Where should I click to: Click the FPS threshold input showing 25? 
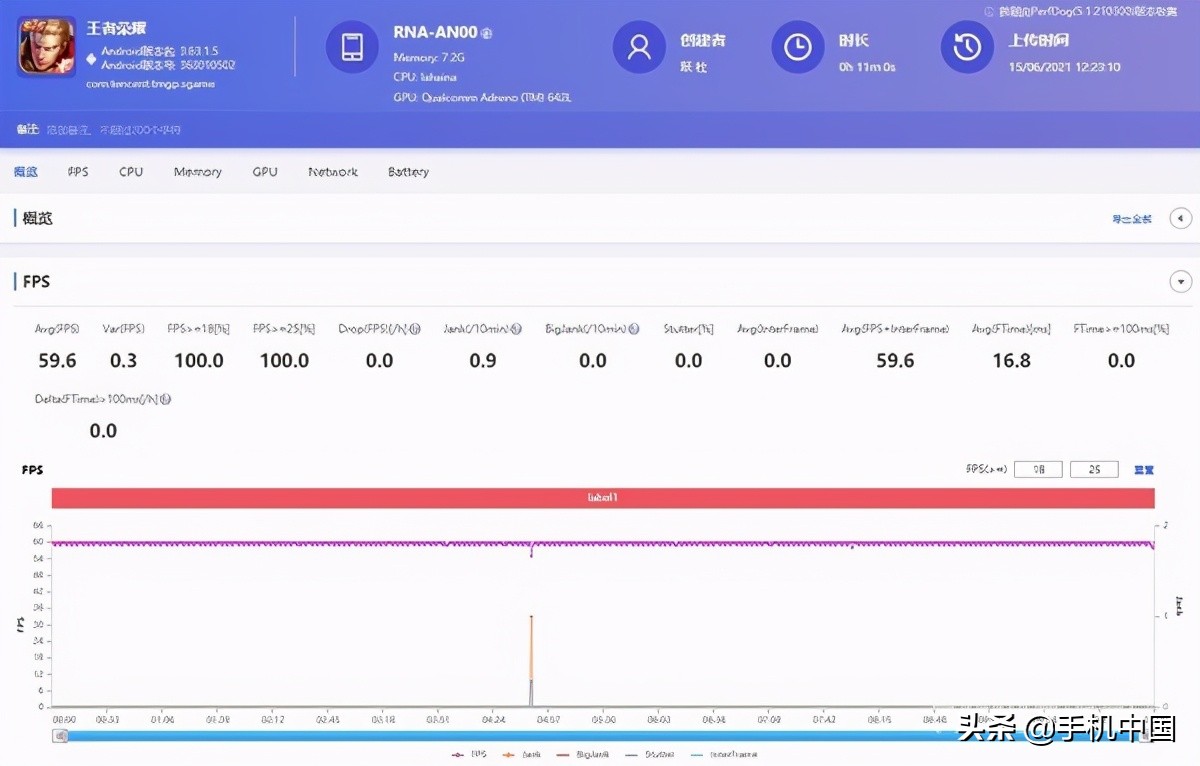pos(1094,469)
